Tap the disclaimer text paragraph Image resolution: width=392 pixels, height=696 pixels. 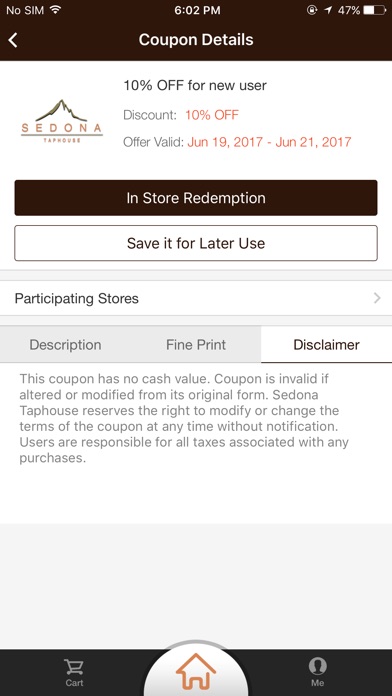[x=184, y=419]
